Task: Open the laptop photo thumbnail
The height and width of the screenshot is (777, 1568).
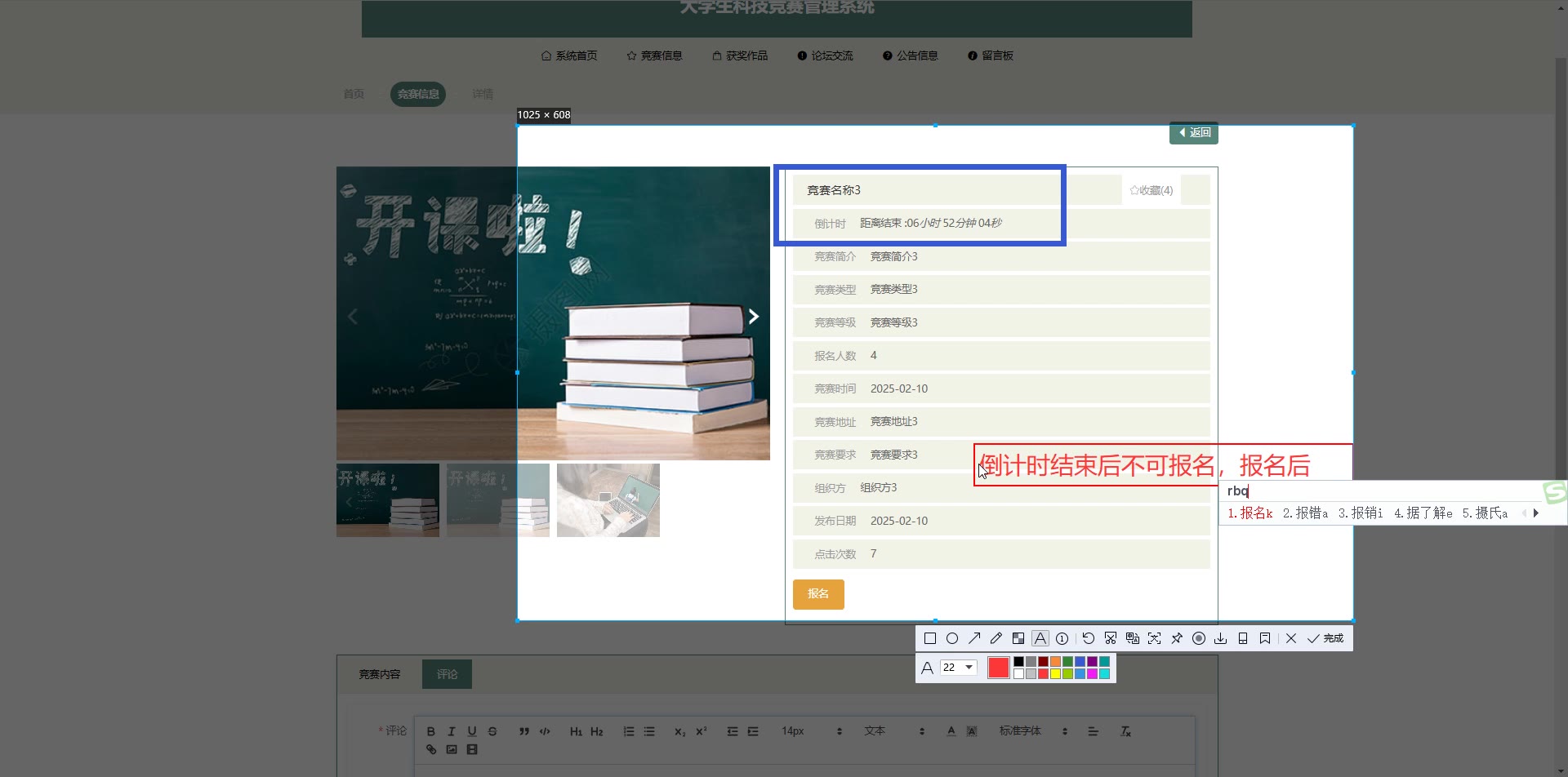Action: coord(608,500)
